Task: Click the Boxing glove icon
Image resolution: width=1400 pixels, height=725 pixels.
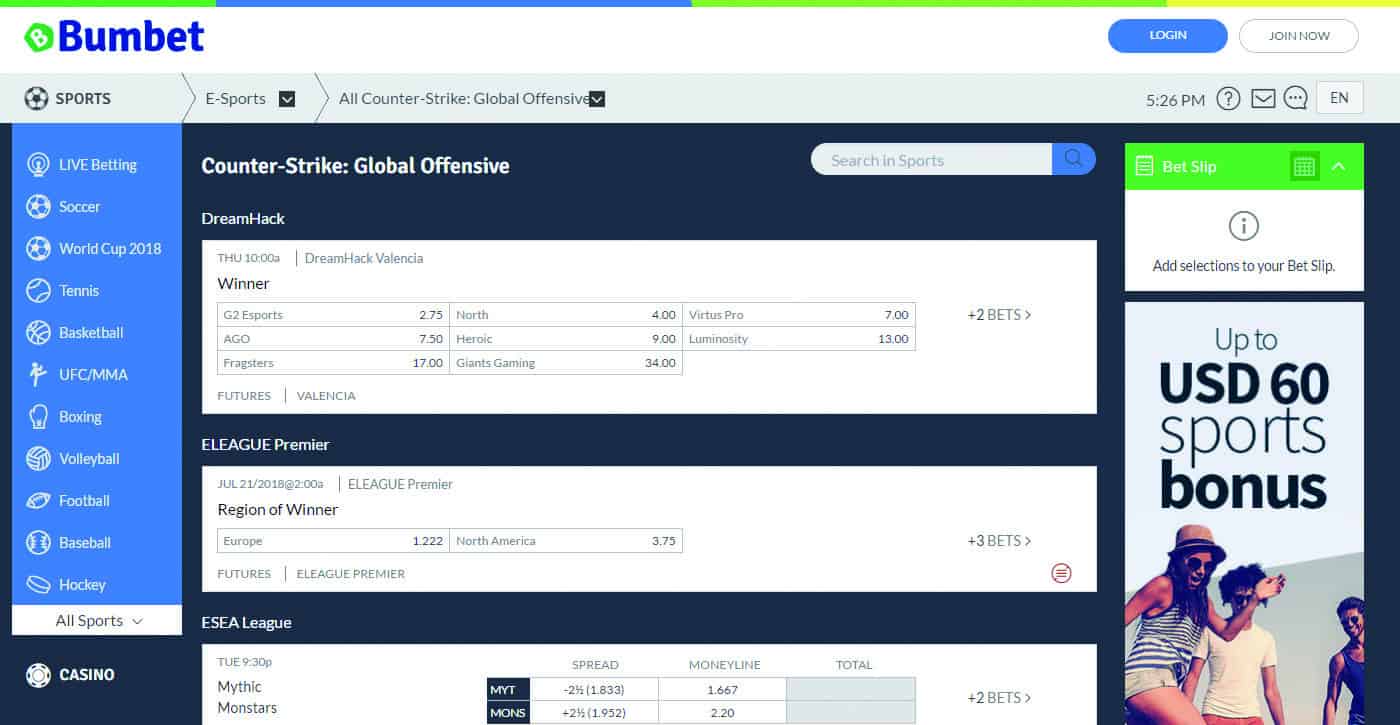Action: point(38,417)
